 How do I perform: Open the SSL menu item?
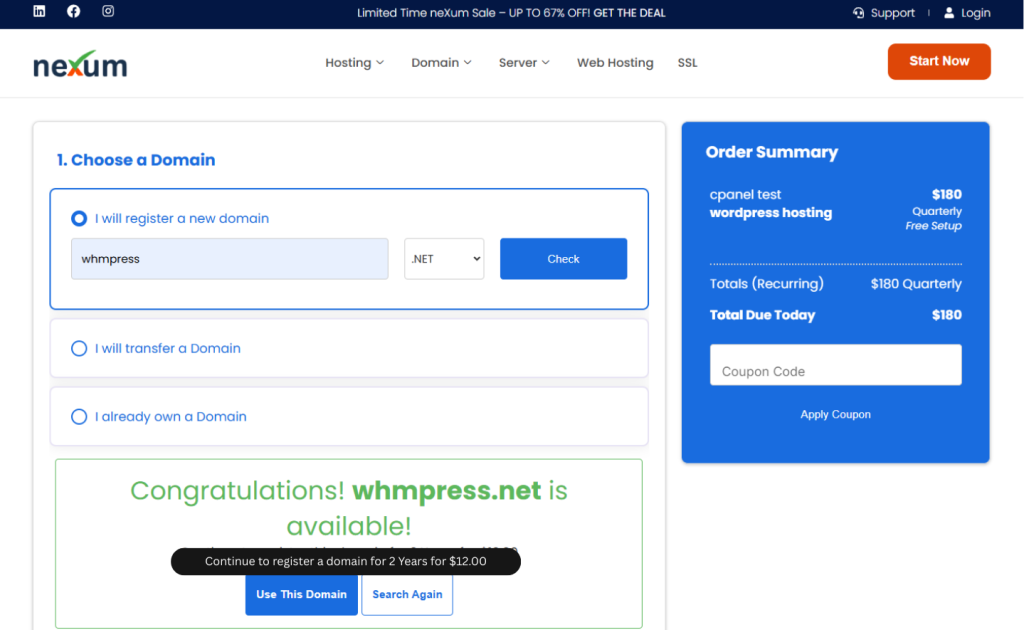(x=687, y=62)
